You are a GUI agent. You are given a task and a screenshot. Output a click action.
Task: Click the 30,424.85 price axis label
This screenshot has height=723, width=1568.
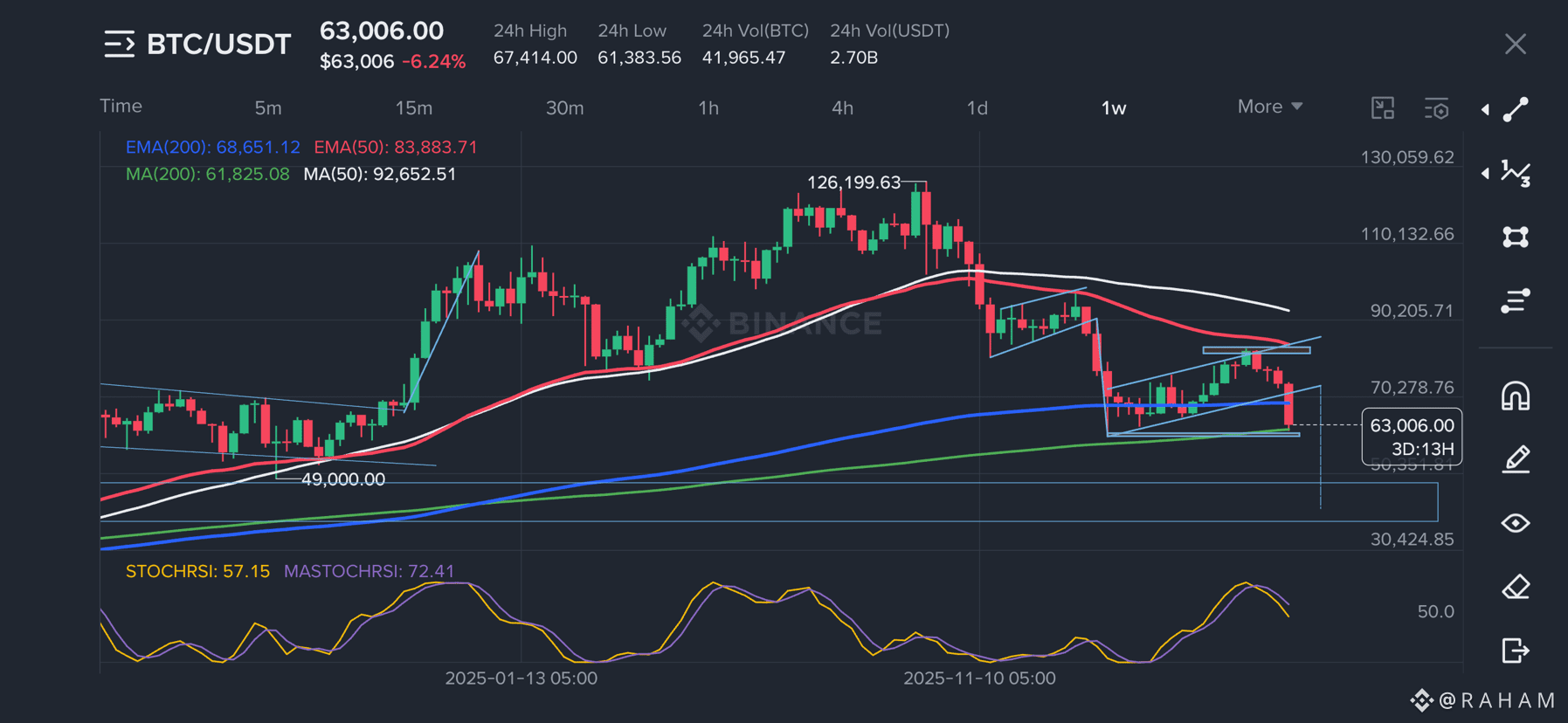click(x=1412, y=540)
